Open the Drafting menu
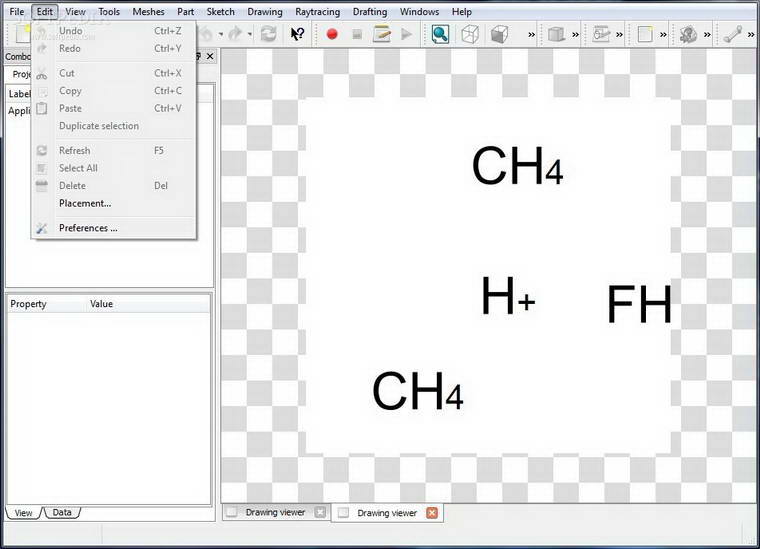This screenshot has height=549, width=760. click(370, 12)
